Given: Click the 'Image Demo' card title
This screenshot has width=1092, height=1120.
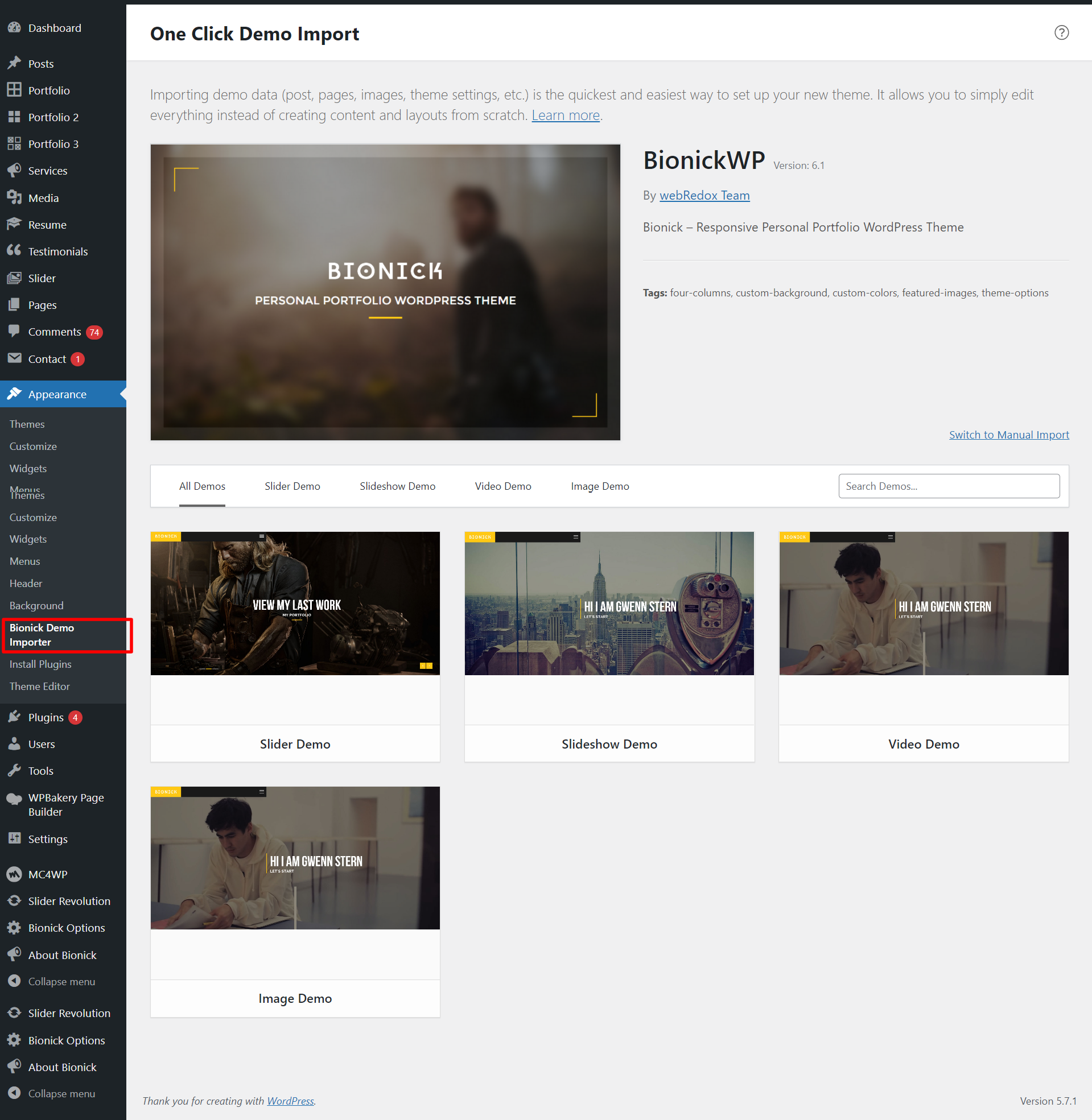Looking at the screenshot, I should 295,998.
